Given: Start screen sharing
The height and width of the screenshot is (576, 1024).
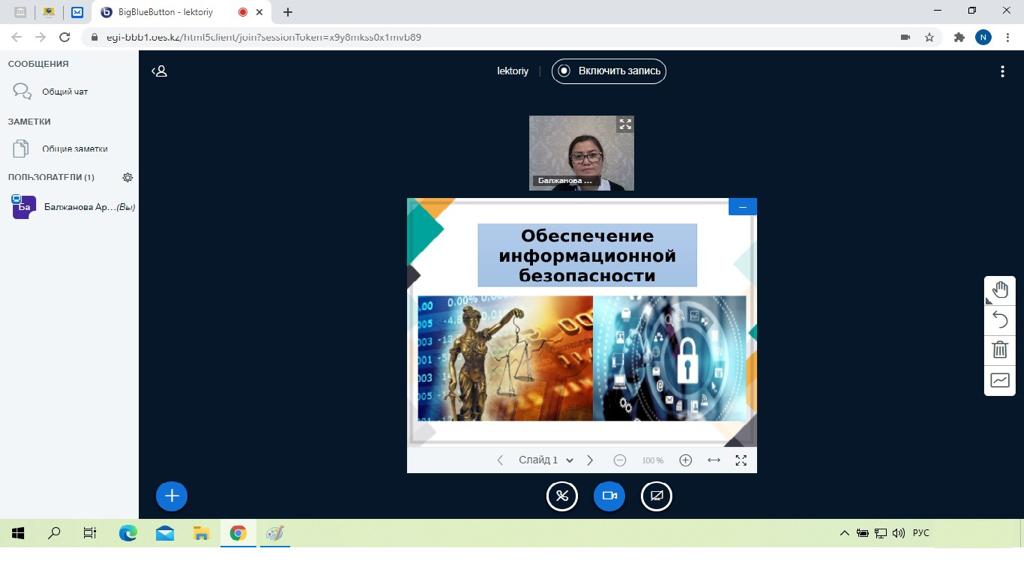Looking at the screenshot, I should pyautogui.click(x=656, y=496).
